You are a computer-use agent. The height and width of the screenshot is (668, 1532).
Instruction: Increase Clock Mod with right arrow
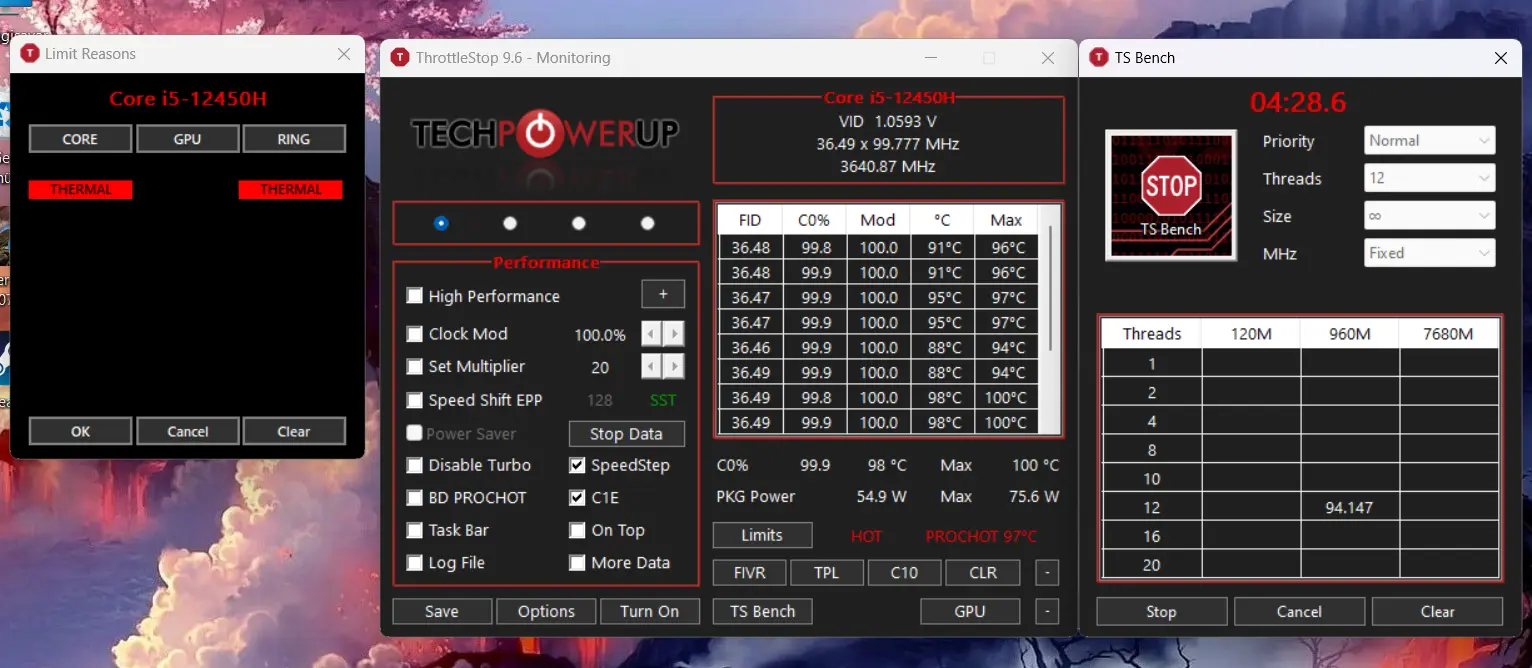coord(674,334)
